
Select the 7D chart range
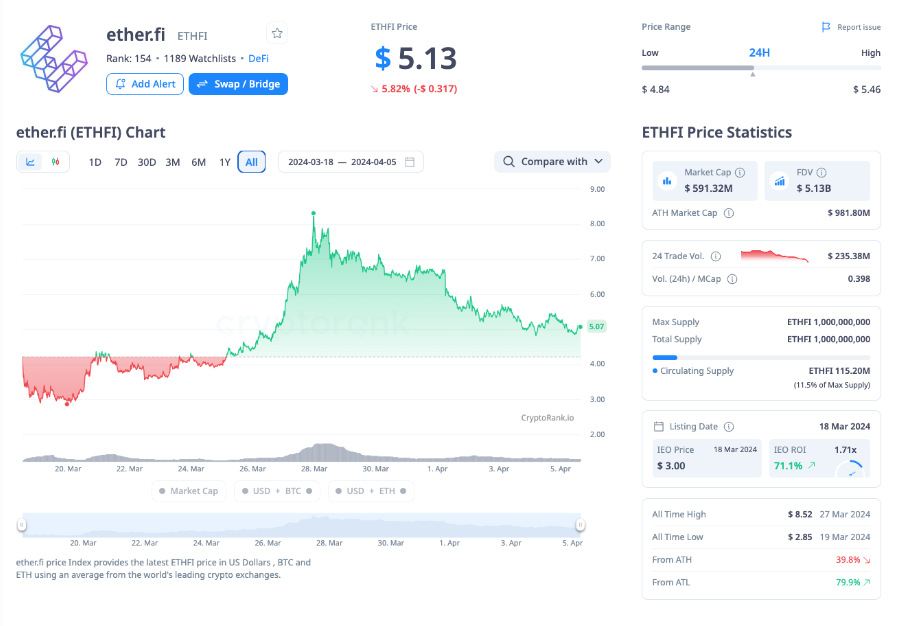click(120, 162)
